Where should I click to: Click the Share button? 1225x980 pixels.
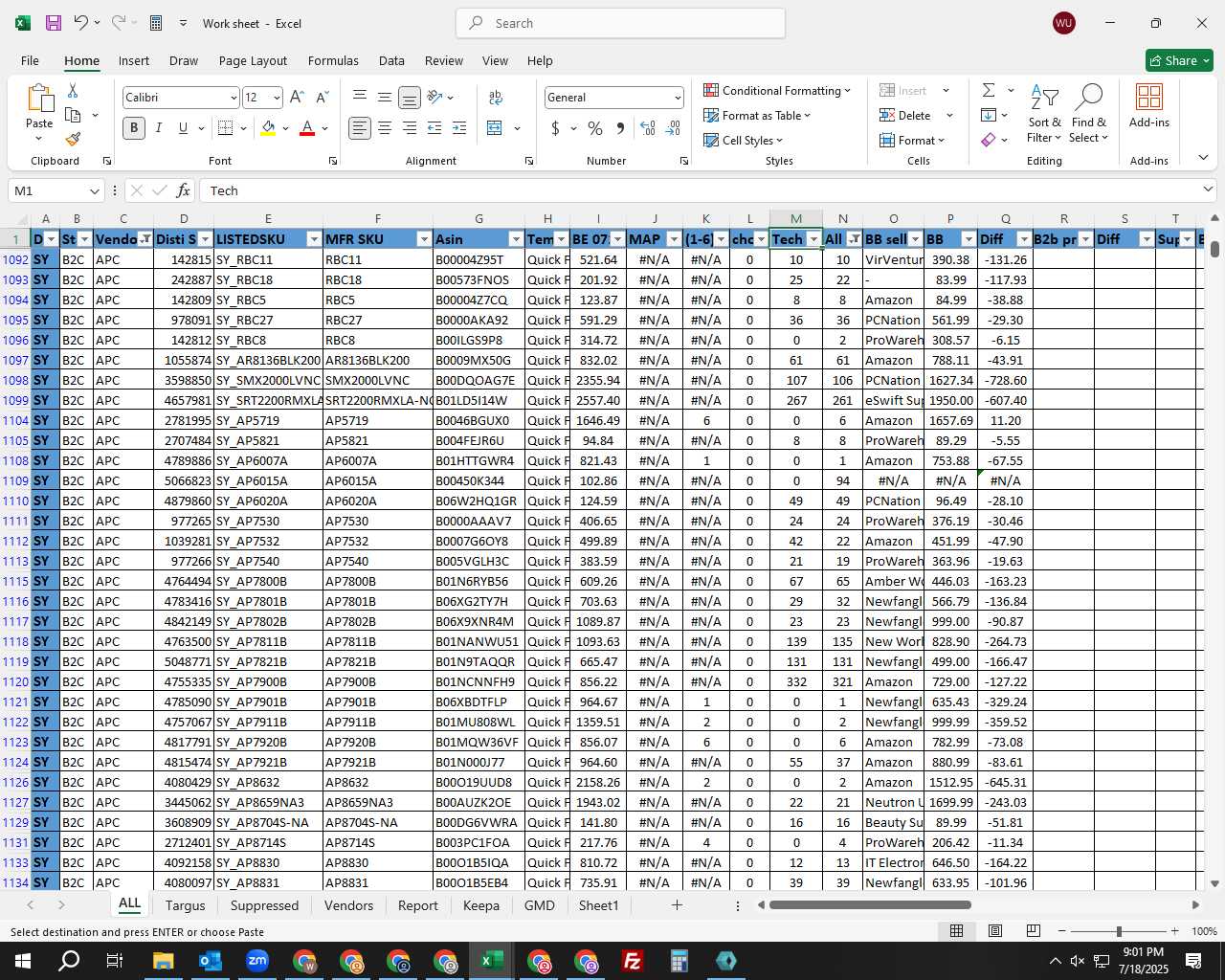[x=1179, y=60]
